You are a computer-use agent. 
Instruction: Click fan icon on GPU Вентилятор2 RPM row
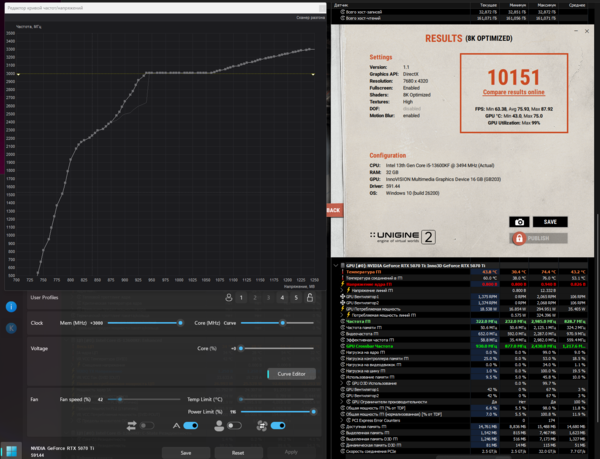[343, 303]
